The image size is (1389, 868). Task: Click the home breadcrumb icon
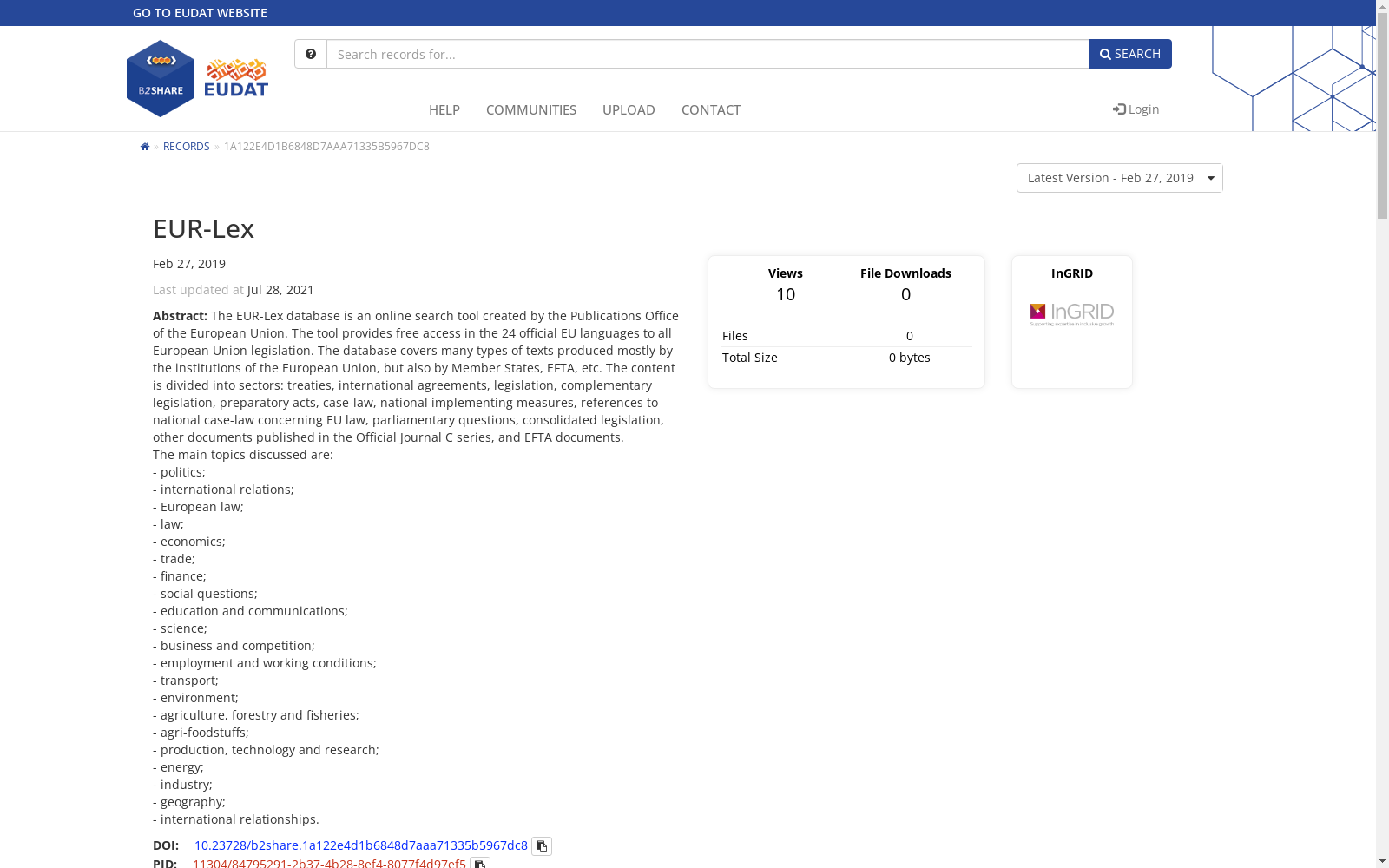145,147
